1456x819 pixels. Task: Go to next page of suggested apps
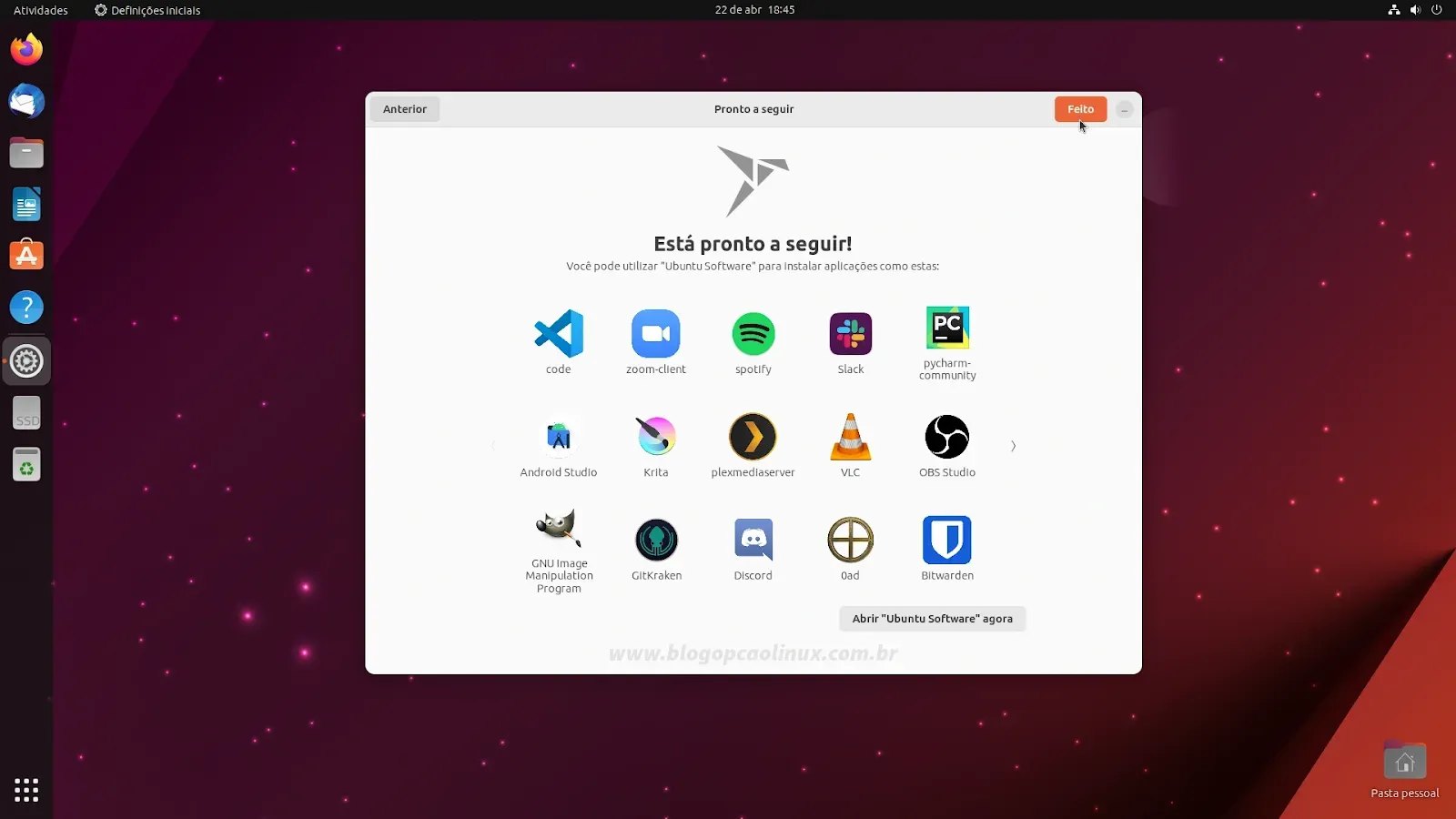click(x=1013, y=446)
